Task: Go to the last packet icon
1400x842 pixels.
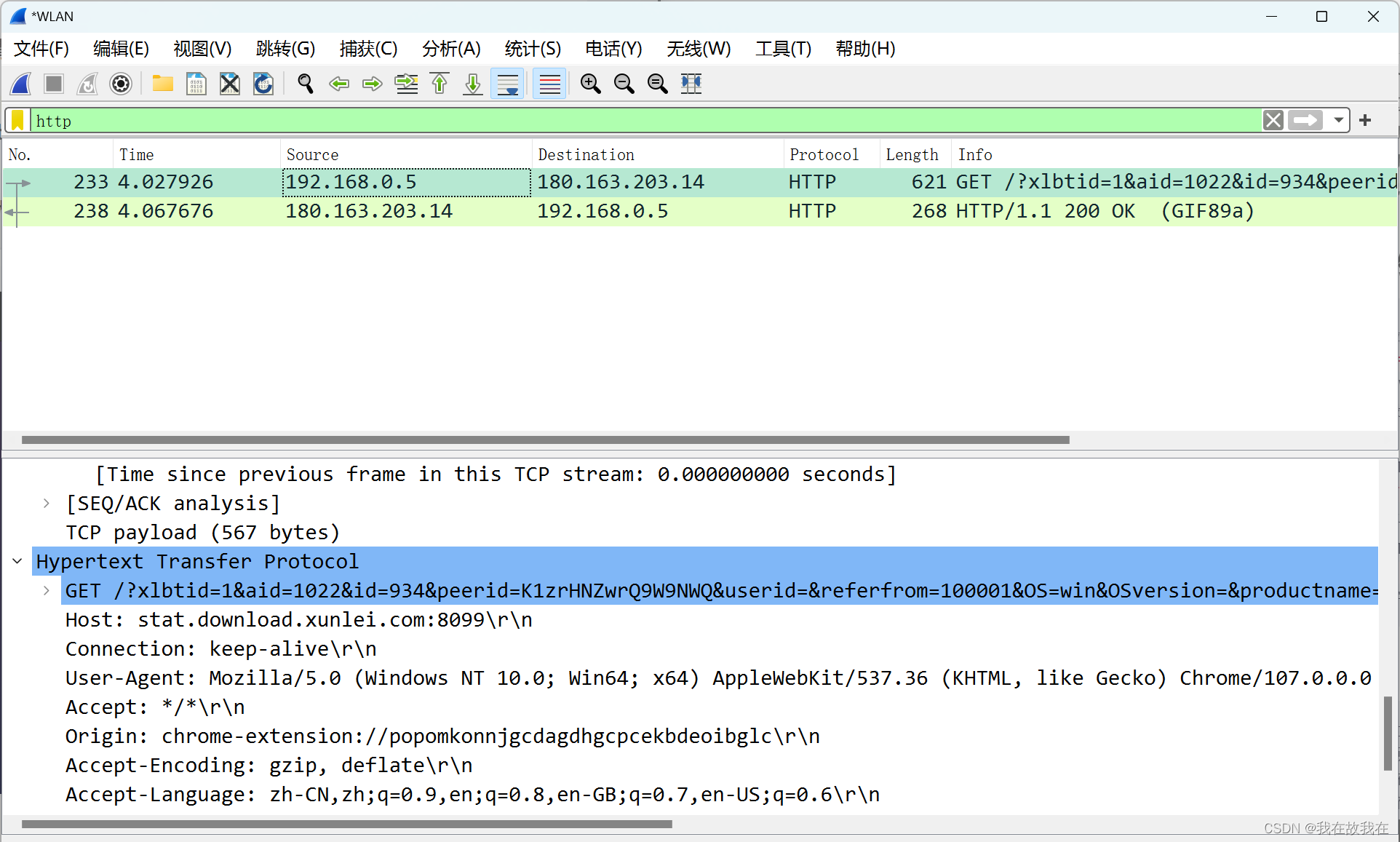Action: click(x=472, y=84)
